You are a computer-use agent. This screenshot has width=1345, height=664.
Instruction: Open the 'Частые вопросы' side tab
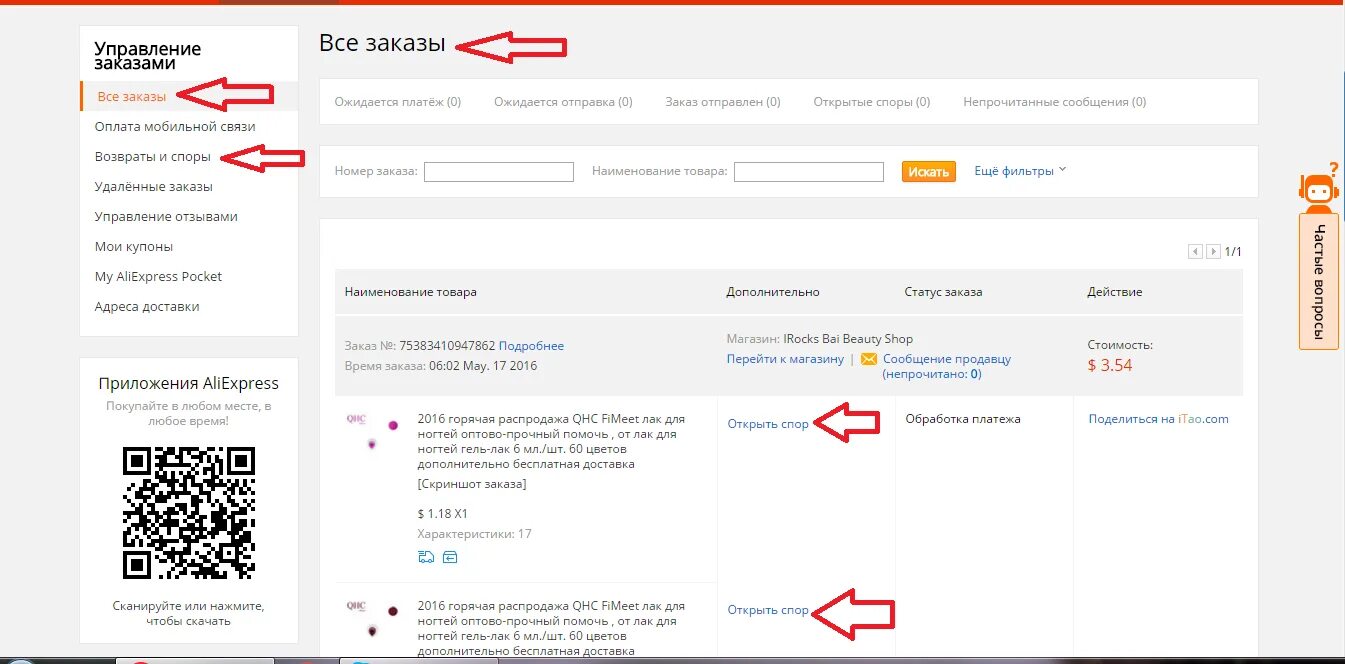click(x=1319, y=281)
